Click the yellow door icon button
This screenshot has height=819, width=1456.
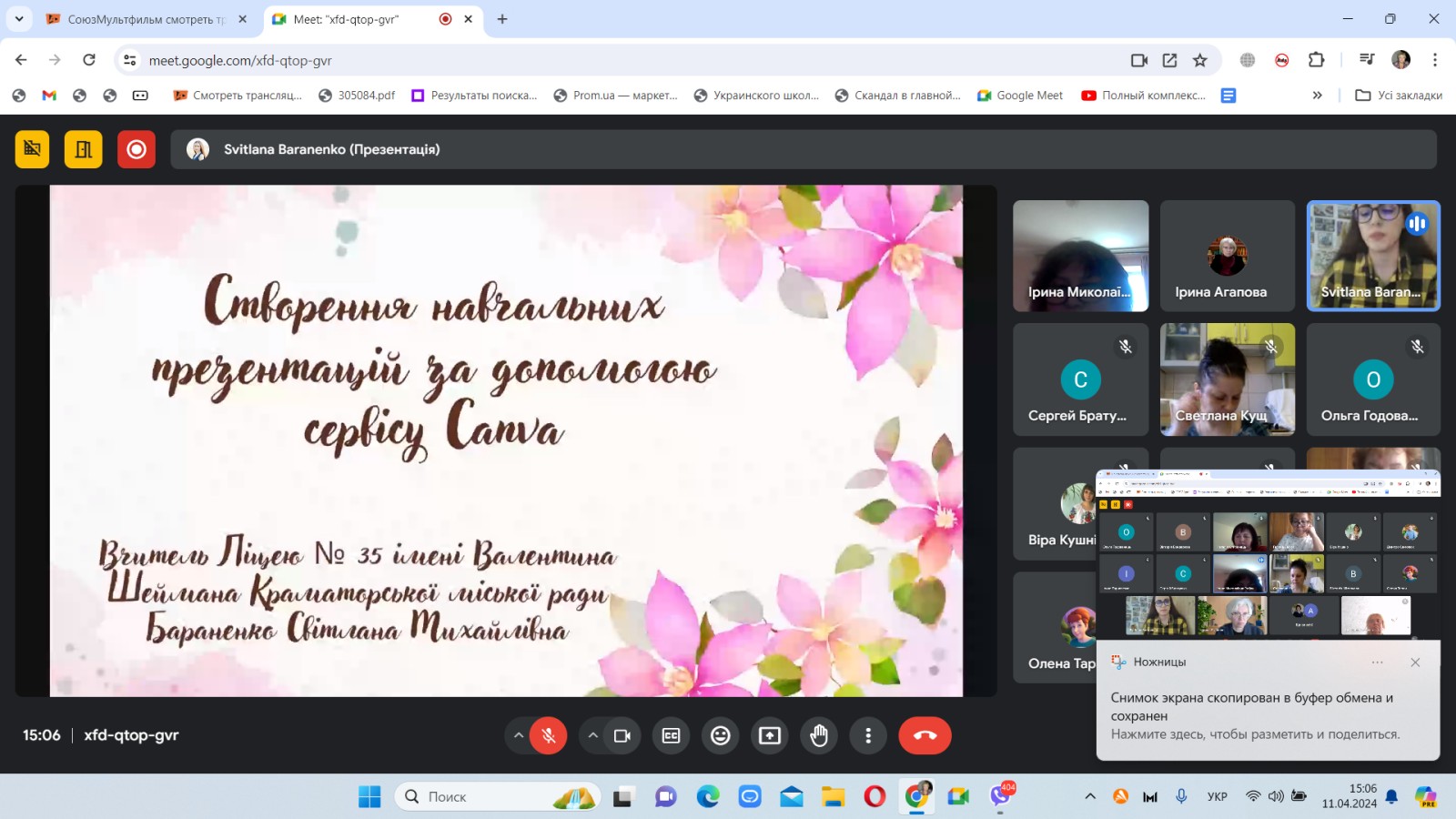[x=84, y=149]
